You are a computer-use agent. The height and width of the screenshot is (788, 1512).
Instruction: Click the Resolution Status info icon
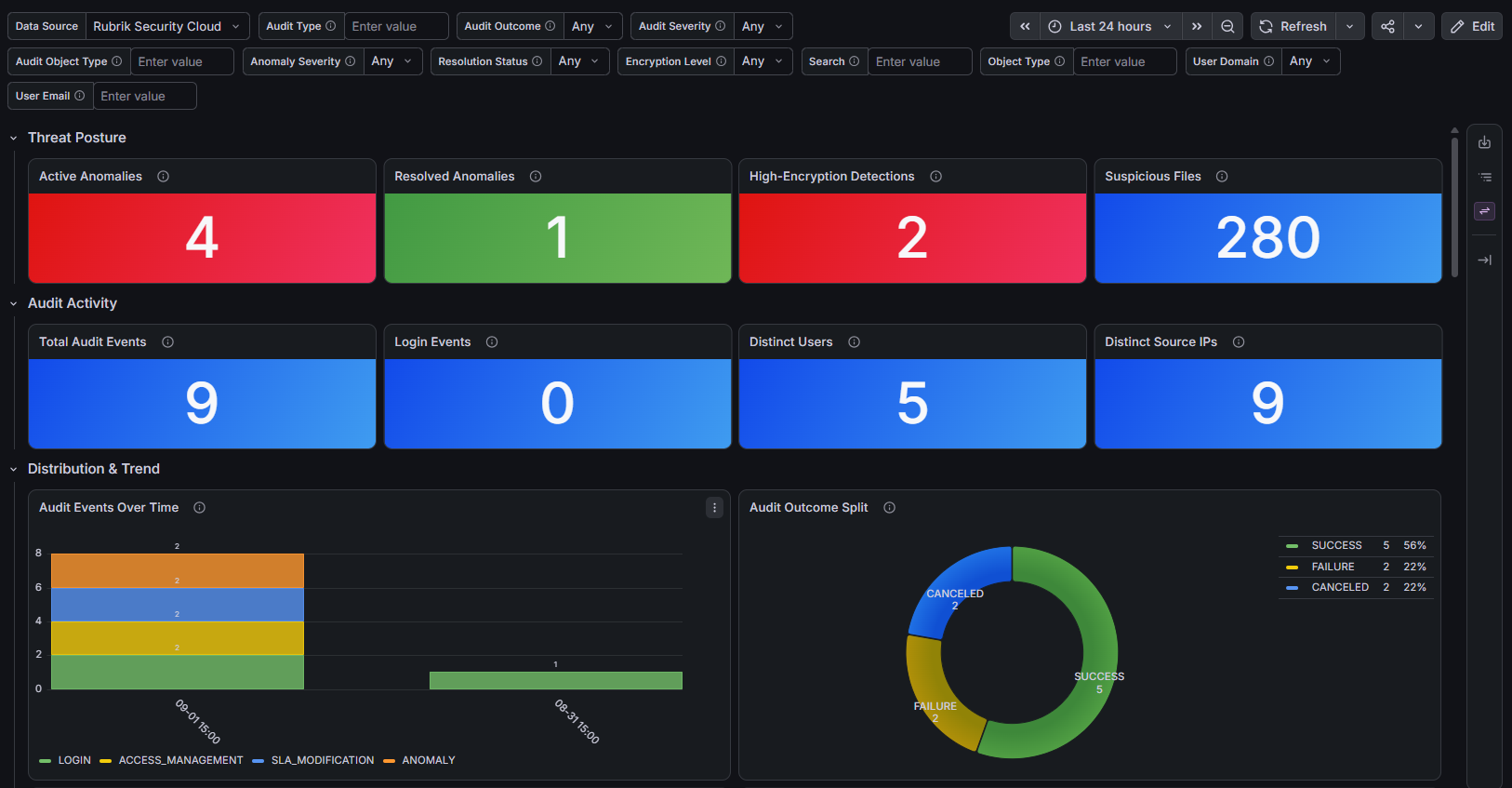pos(537,61)
